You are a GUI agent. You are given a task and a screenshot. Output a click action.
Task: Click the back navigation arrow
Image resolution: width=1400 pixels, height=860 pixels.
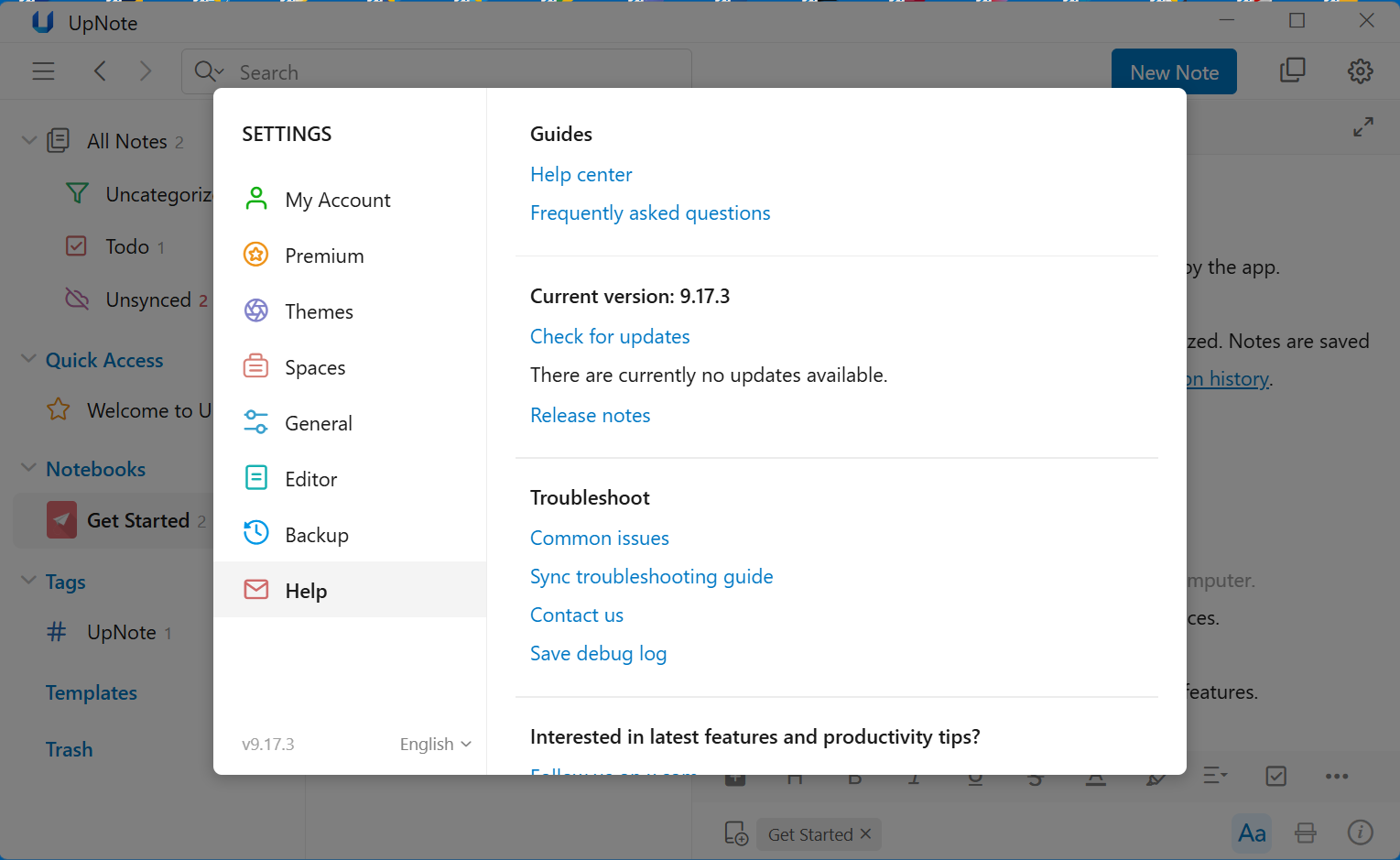[x=101, y=71]
